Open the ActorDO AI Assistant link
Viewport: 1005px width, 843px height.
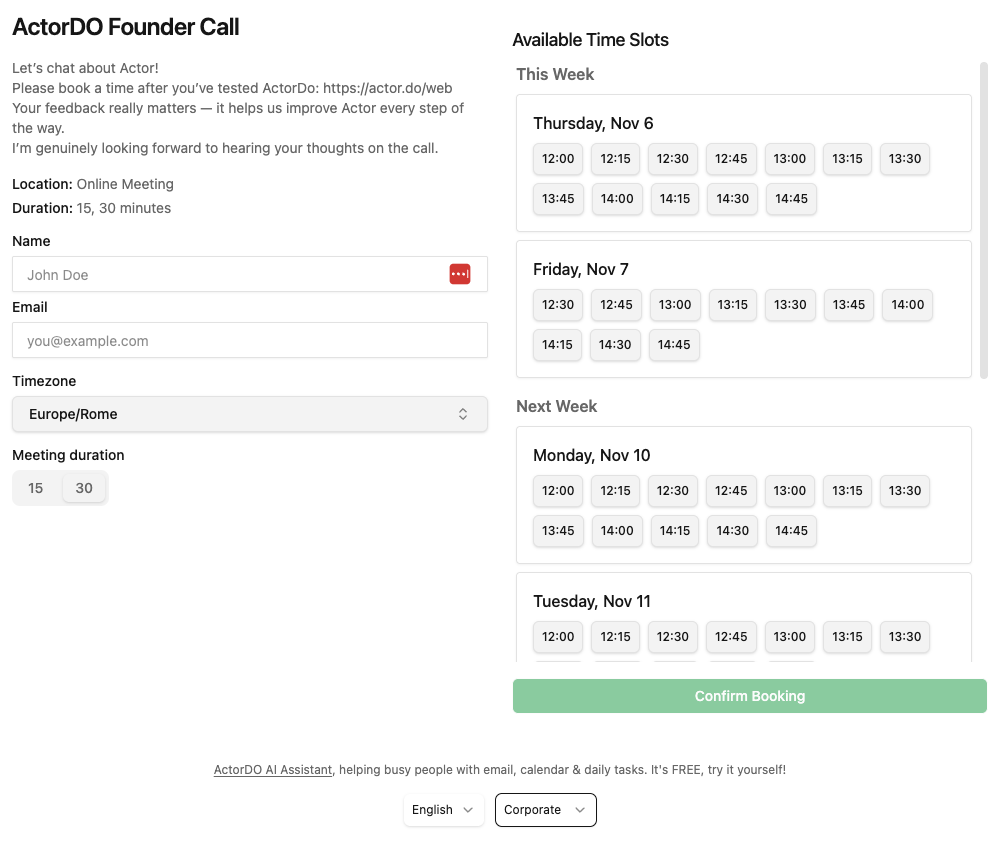273,770
